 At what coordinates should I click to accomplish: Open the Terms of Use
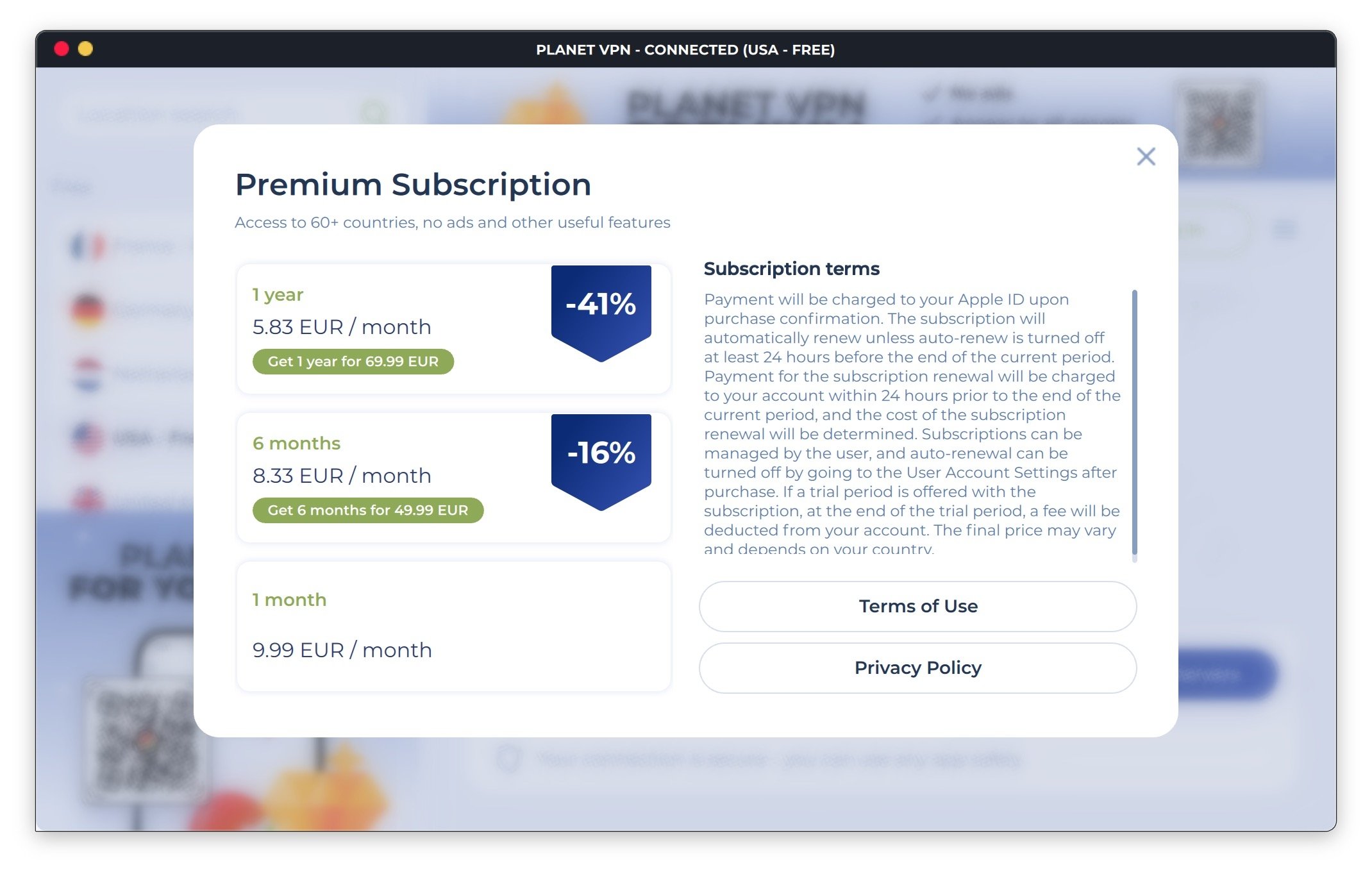pos(917,607)
